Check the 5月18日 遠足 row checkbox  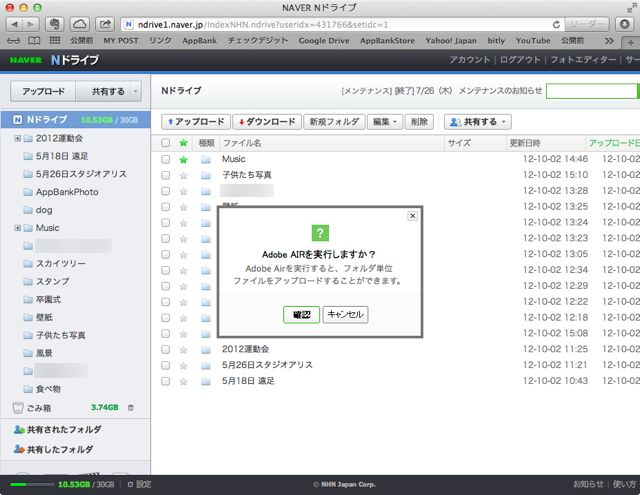click(x=165, y=381)
